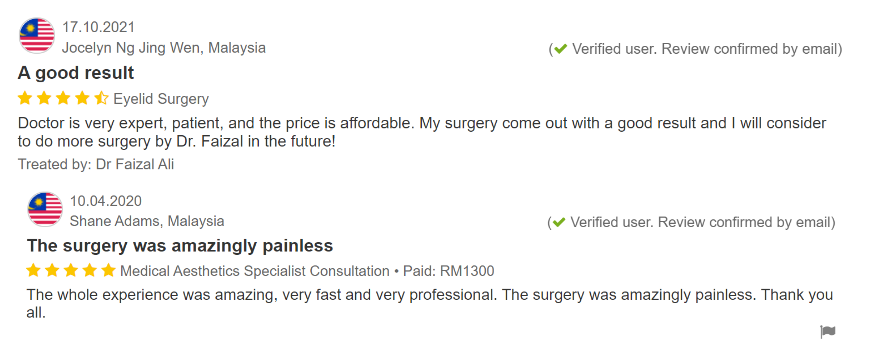Click 'Treated by: Dr Faizal Ali' text
This screenshot has width=870, height=360.
(x=96, y=164)
